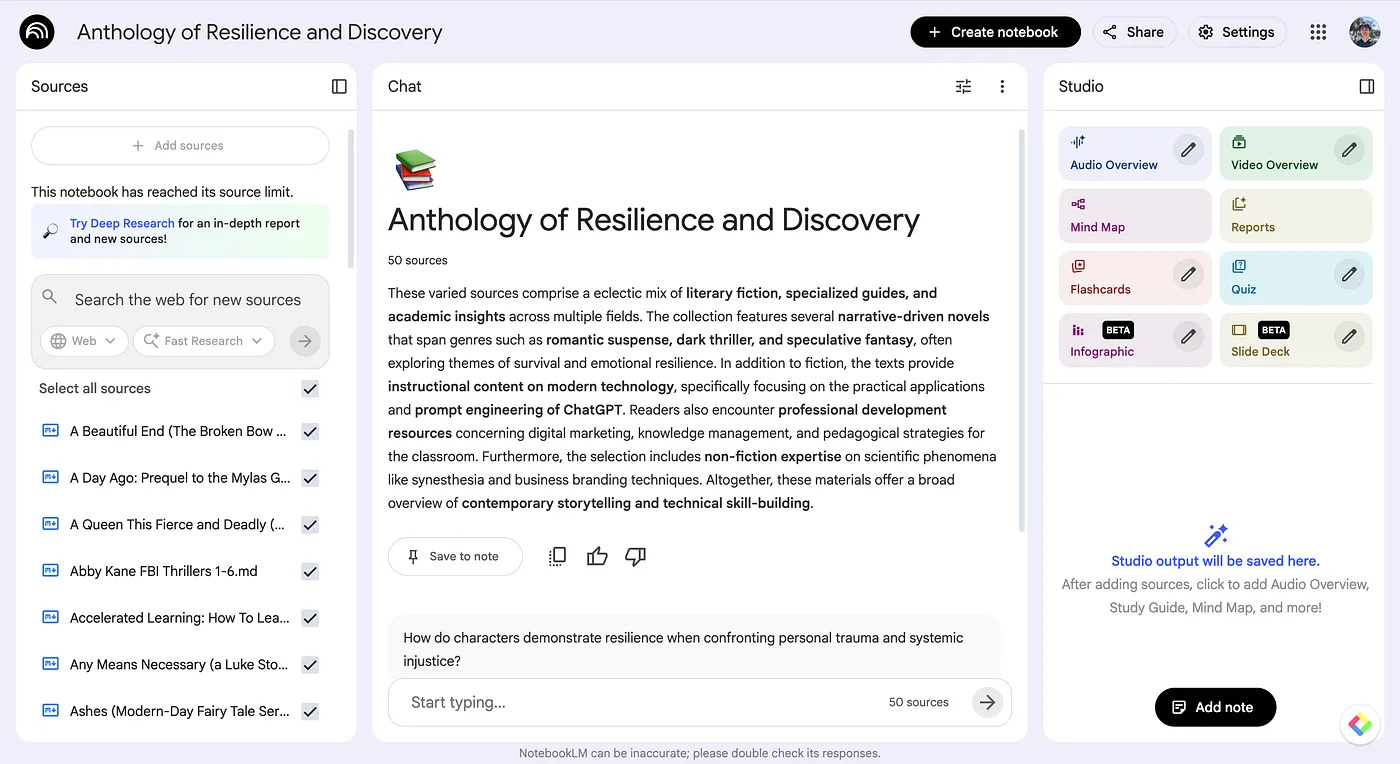Uncheck Accelerated Learning source
Screen dimensions: 1400x764
pos(310,618)
